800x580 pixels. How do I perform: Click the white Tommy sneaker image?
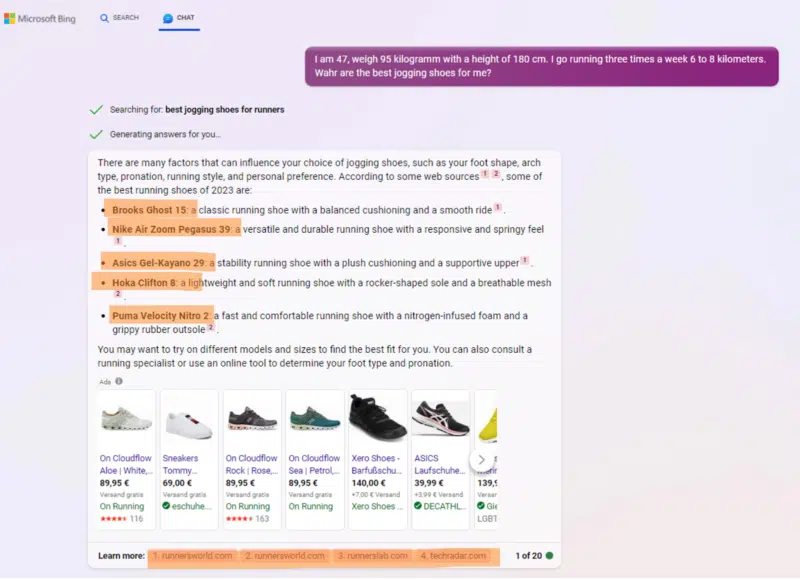click(189, 424)
